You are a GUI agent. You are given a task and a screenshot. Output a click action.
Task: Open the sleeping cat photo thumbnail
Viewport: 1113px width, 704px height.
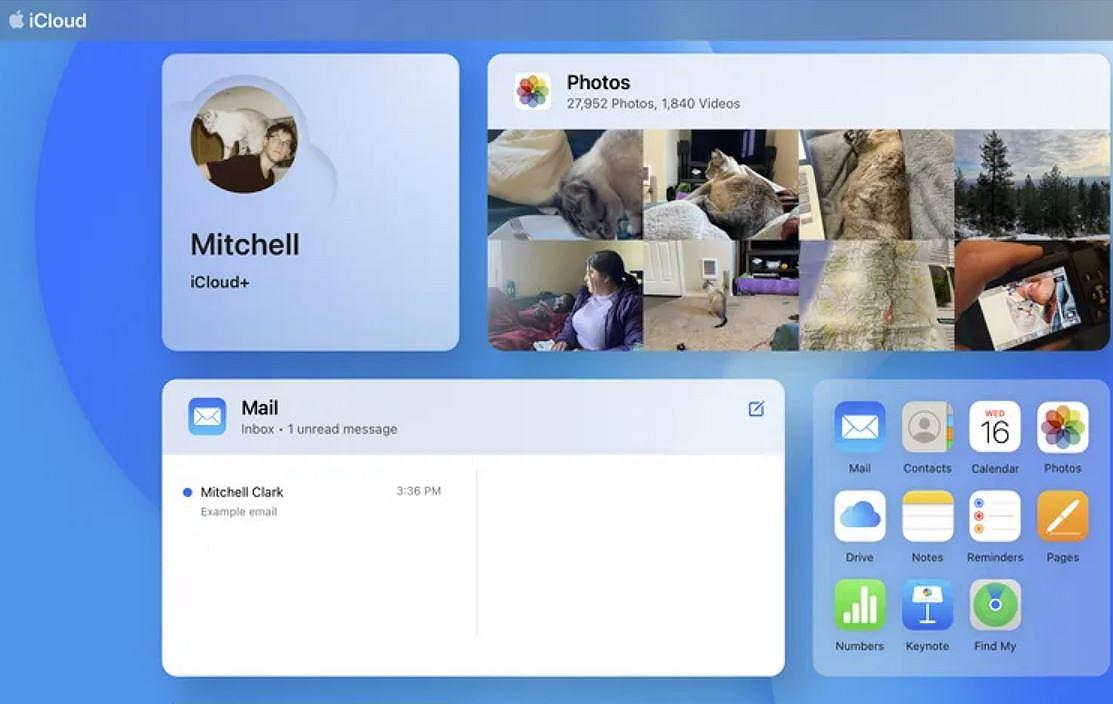pyautogui.click(x=565, y=180)
